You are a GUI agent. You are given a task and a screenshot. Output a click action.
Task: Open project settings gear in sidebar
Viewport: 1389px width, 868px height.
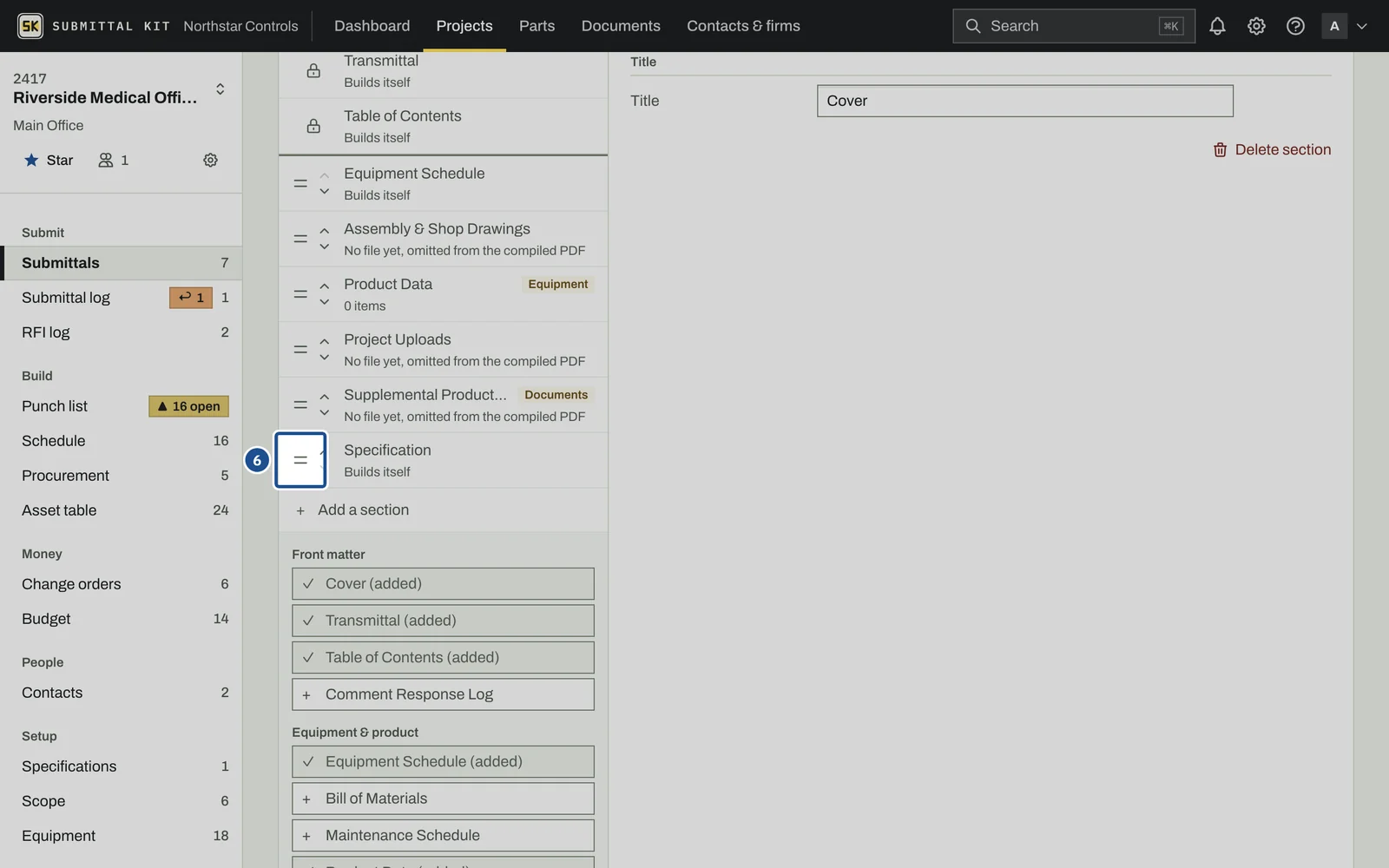tap(210, 160)
